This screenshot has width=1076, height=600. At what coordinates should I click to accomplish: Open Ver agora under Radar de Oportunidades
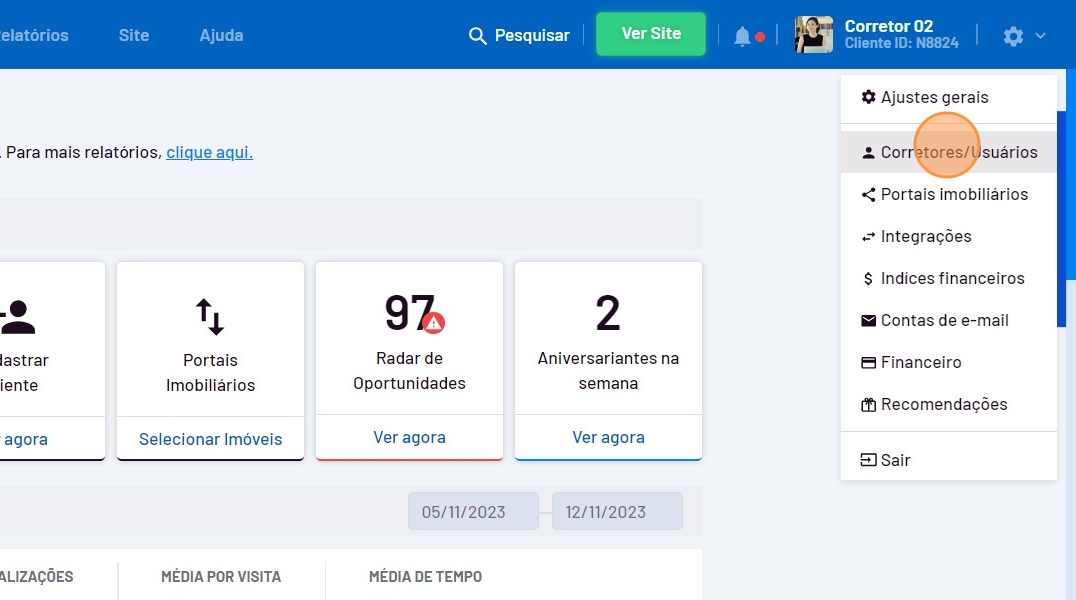[x=409, y=438]
